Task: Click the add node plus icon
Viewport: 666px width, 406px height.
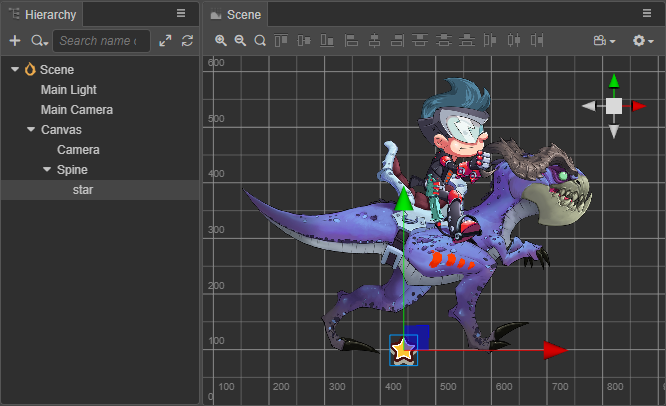Action: (14, 41)
